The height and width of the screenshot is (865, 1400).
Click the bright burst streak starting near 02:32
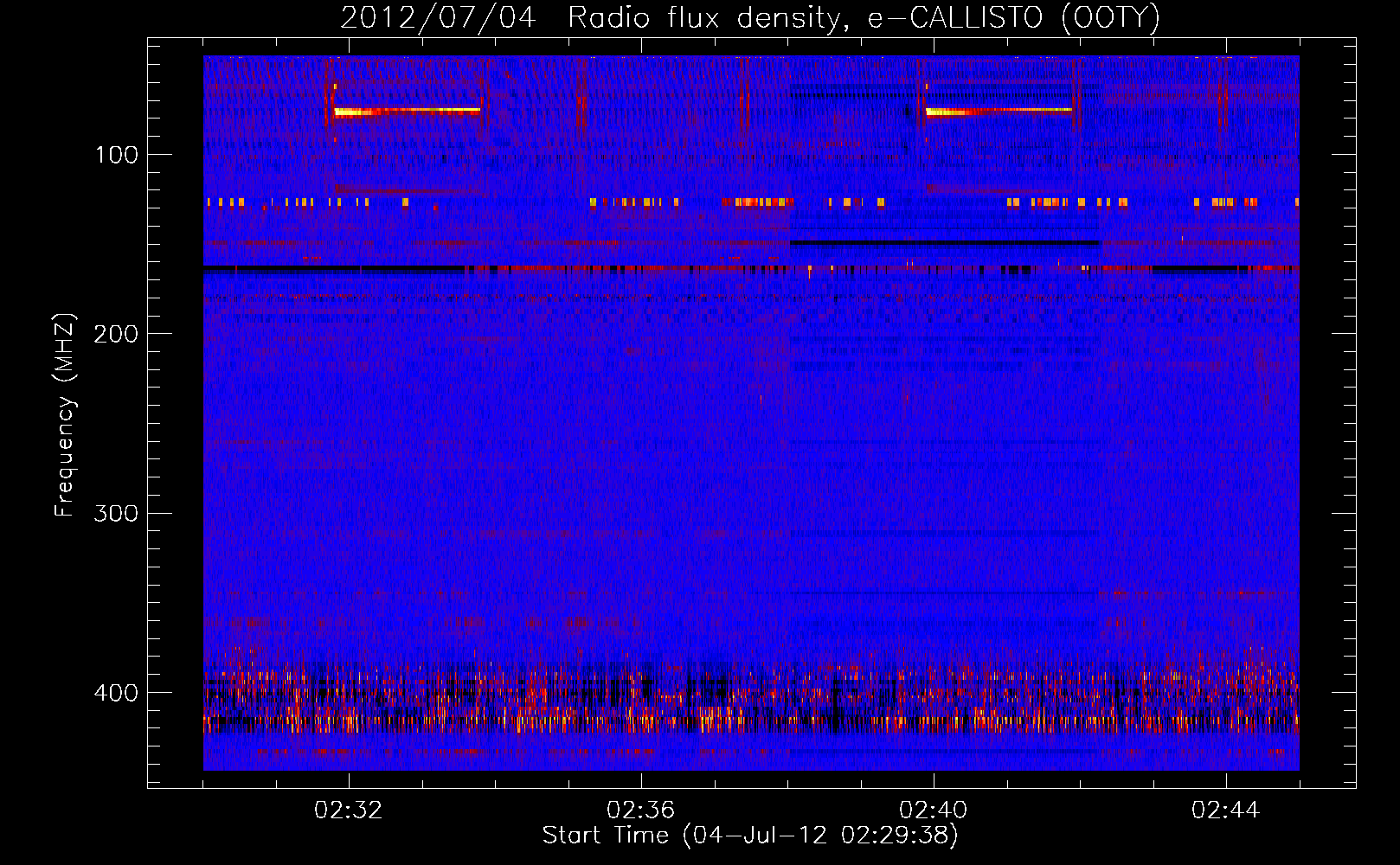407,112
